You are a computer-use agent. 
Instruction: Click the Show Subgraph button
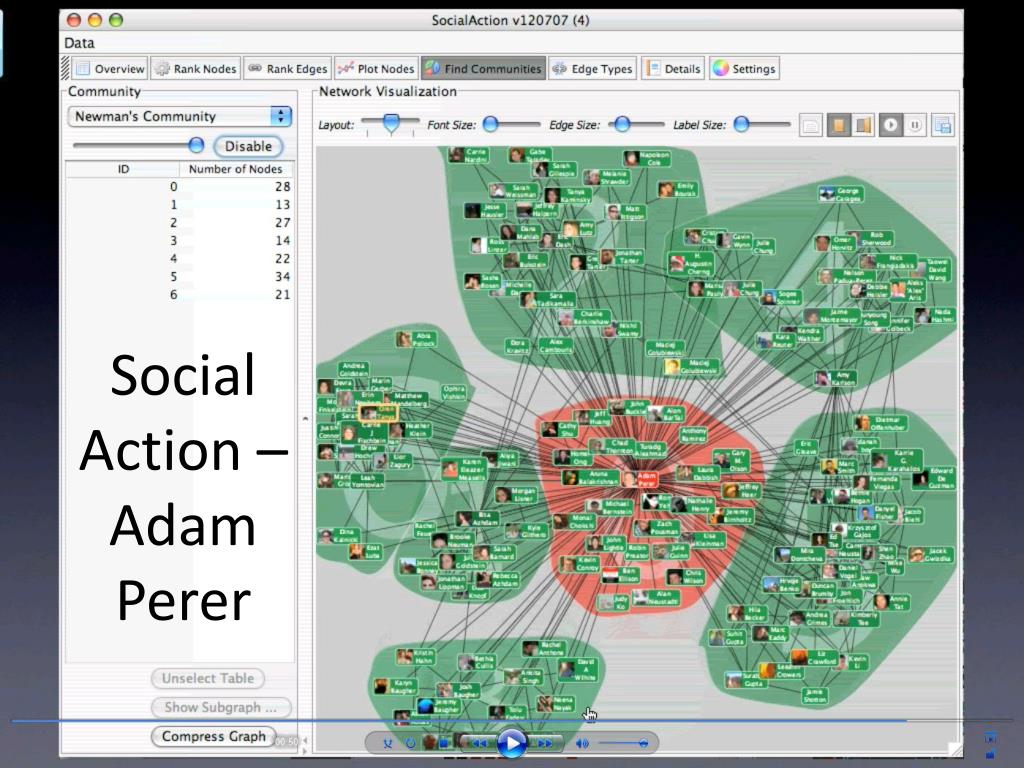(x=221, y=707)
